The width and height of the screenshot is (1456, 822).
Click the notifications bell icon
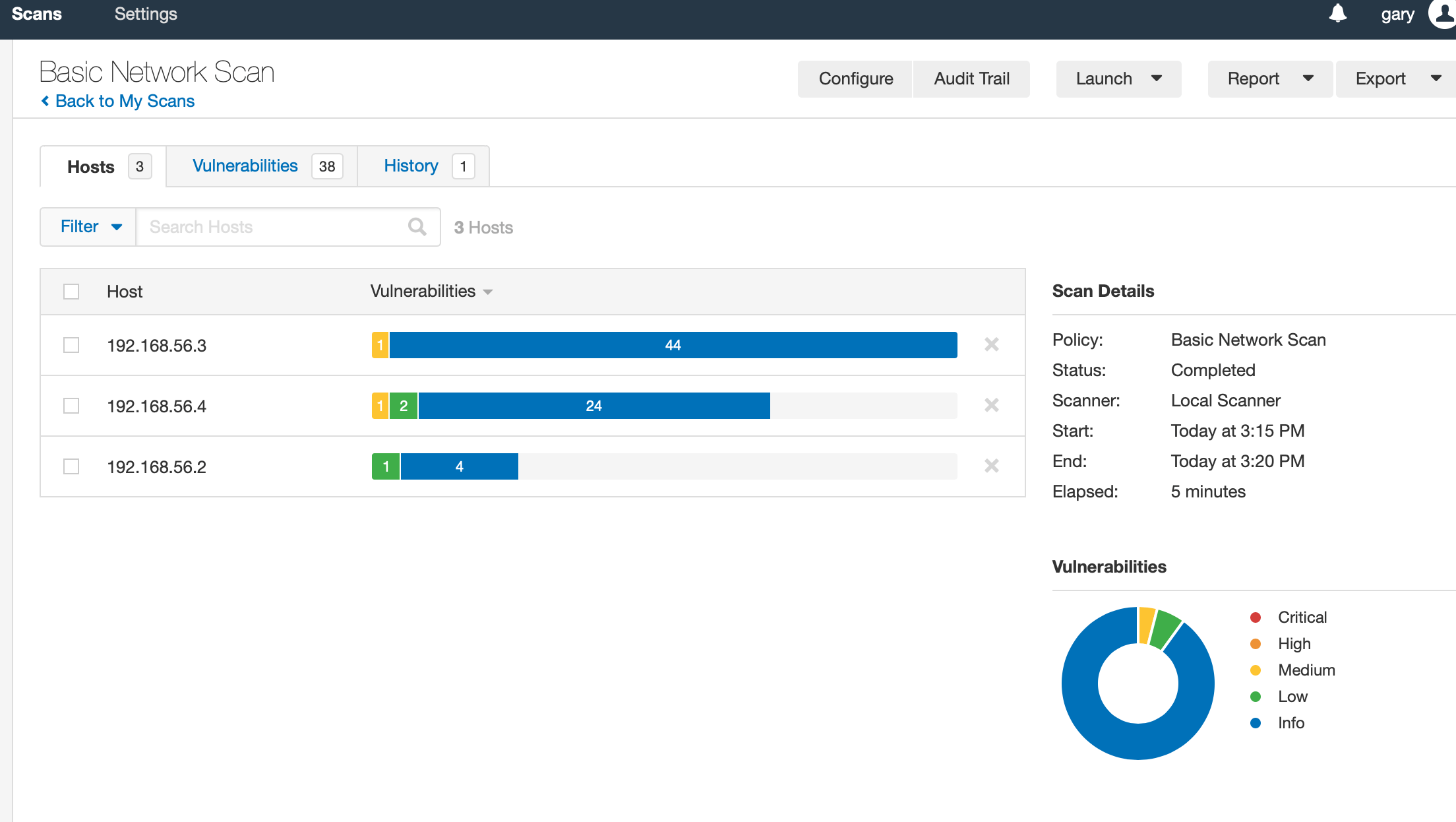tap(1337, 14)
